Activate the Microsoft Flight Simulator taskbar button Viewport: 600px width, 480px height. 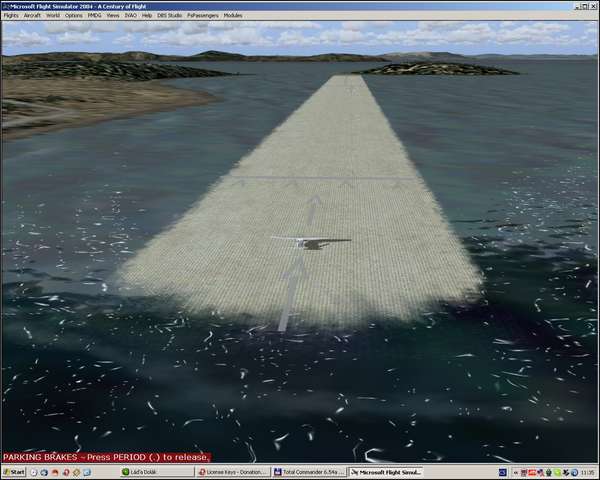(385, 472)
